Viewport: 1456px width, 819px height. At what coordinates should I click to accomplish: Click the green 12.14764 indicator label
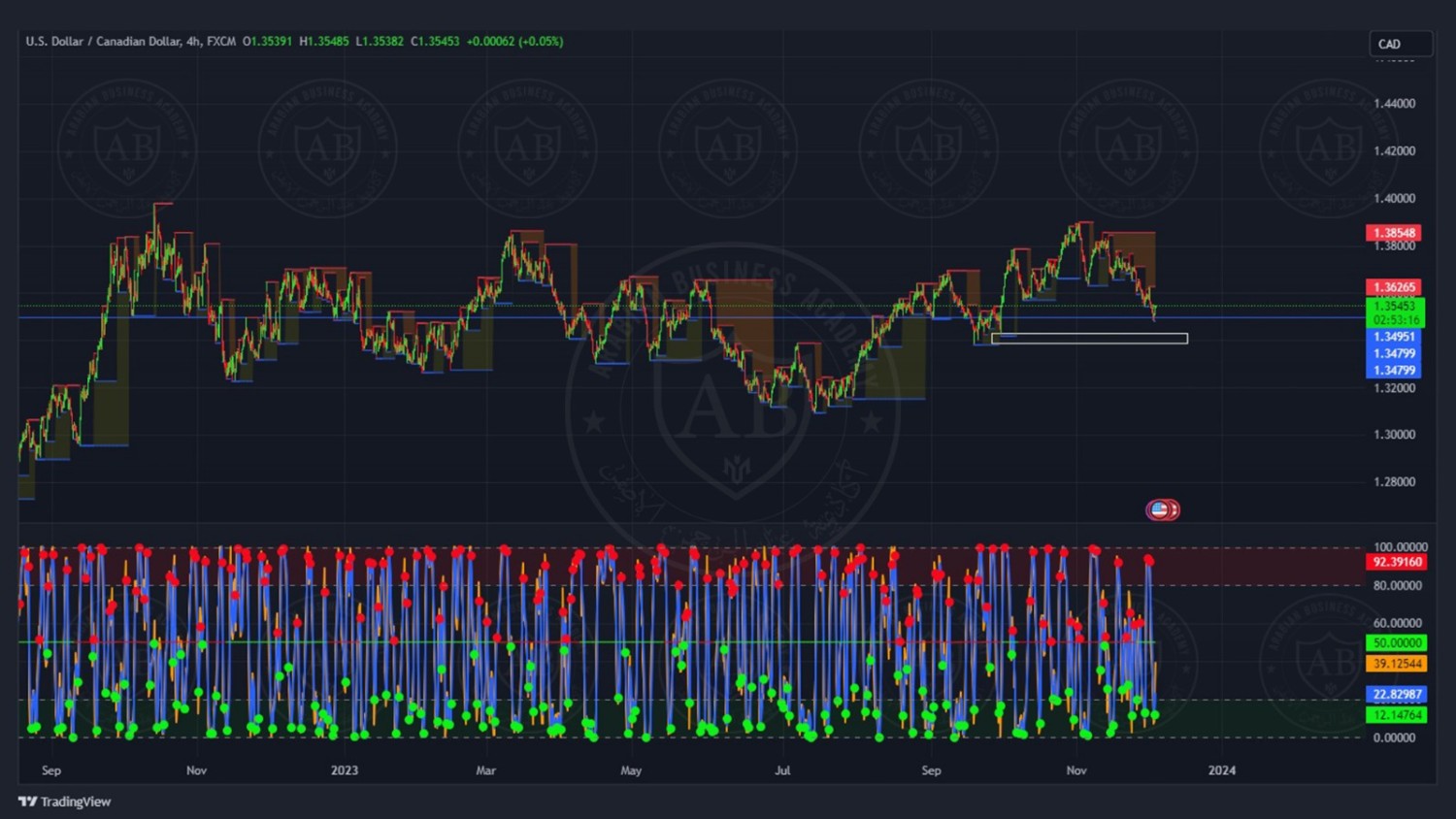(1397, 715)
